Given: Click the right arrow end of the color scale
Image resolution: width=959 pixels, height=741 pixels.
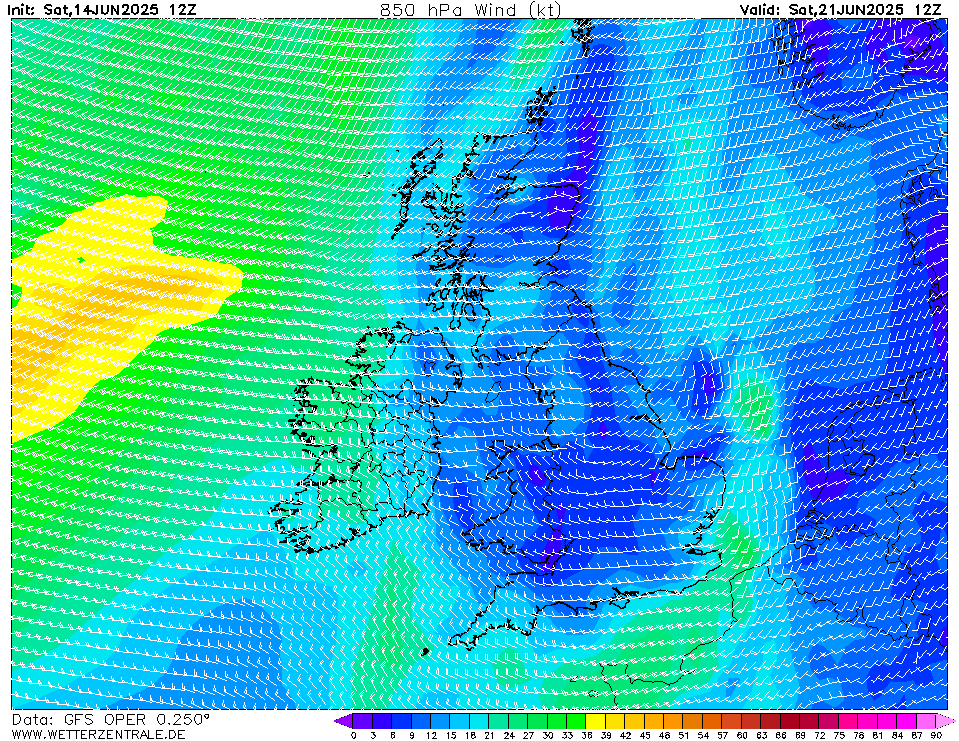Looking at the screenshot, I should 946,721.
